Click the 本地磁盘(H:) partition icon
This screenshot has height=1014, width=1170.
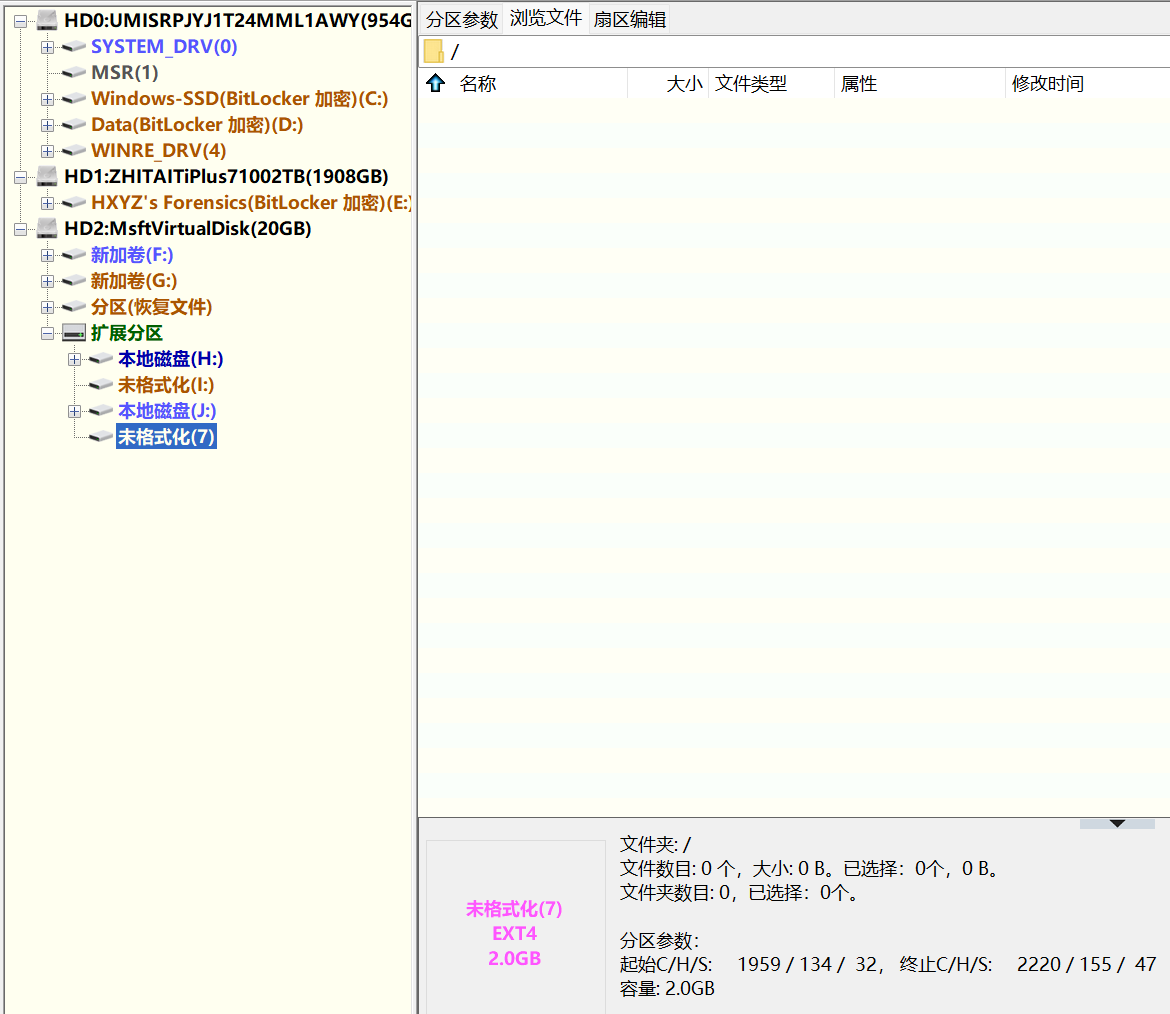(x=101, y=360)
